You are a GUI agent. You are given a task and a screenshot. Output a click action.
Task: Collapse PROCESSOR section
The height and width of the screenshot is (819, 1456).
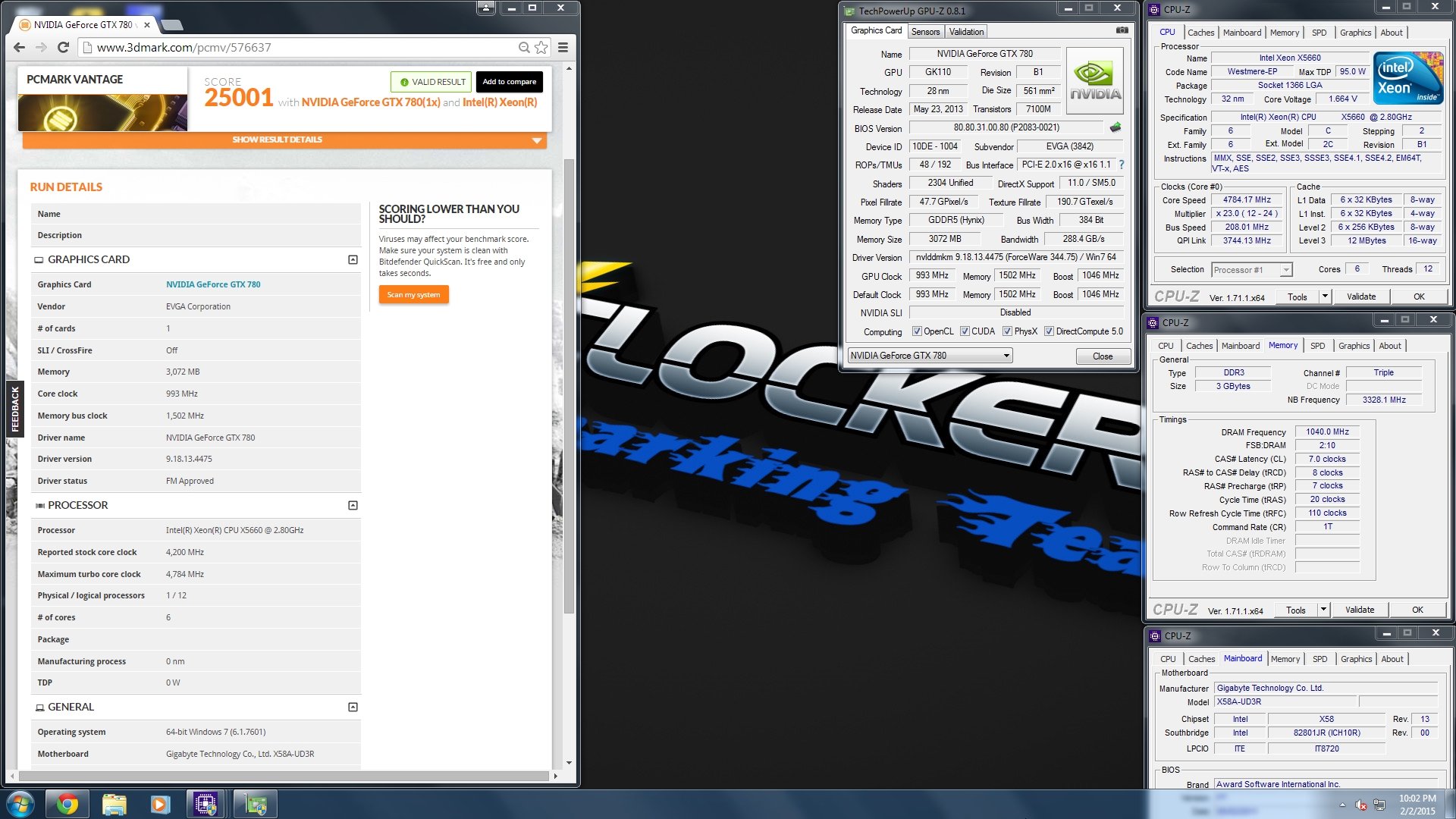click(353, 505)
